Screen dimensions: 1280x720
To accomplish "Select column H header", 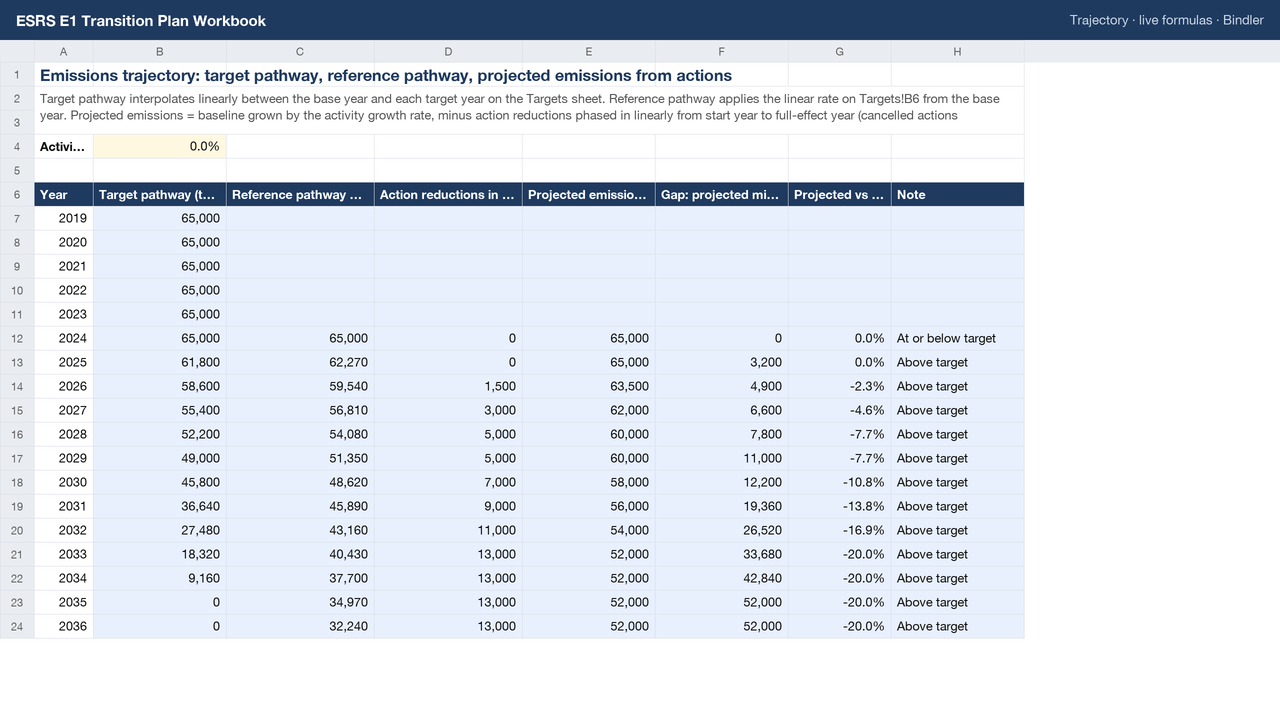I will pyautogui.click(x=958, y=51).
